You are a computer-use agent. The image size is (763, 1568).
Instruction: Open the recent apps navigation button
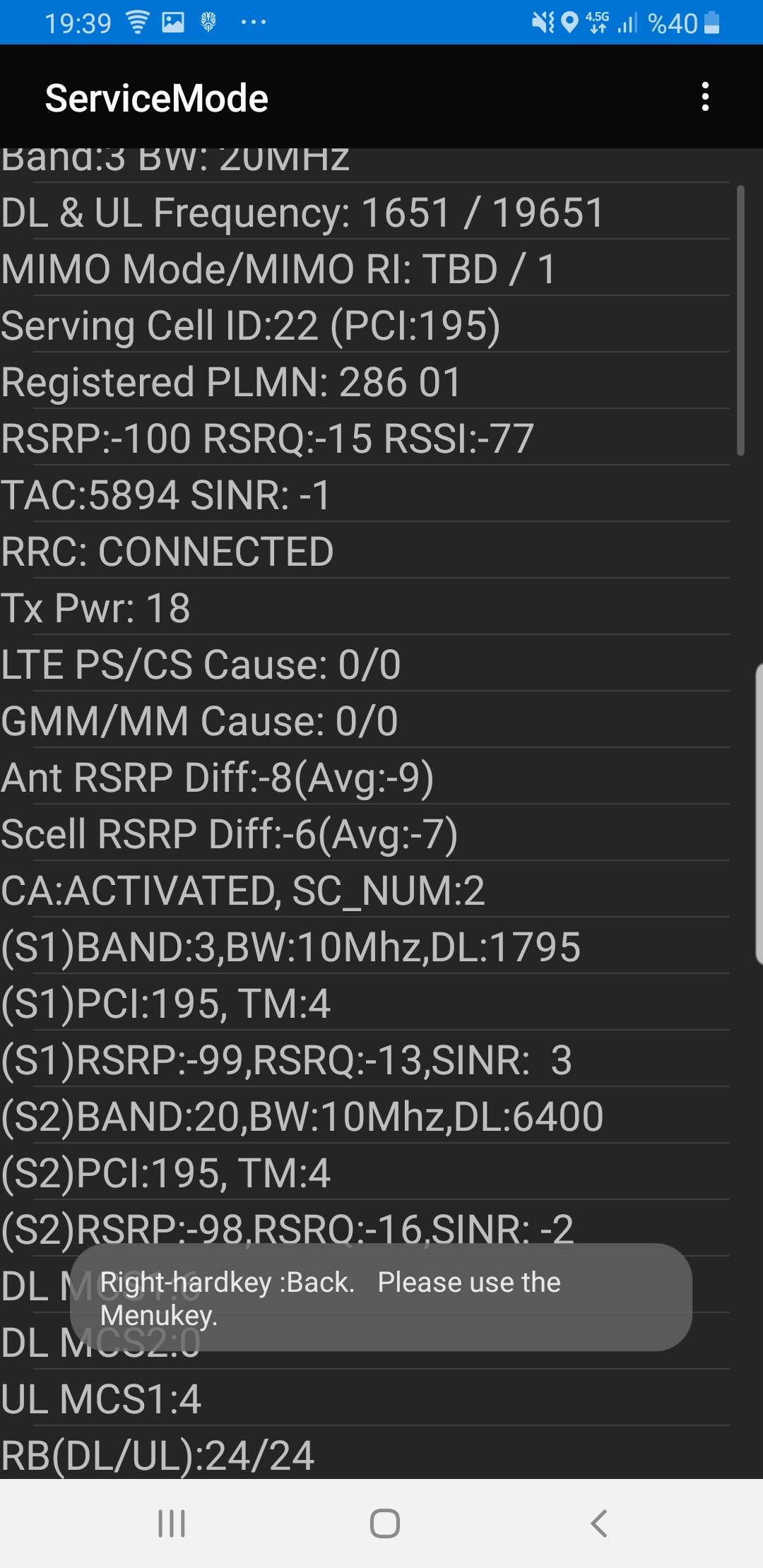click(172, 1523)
